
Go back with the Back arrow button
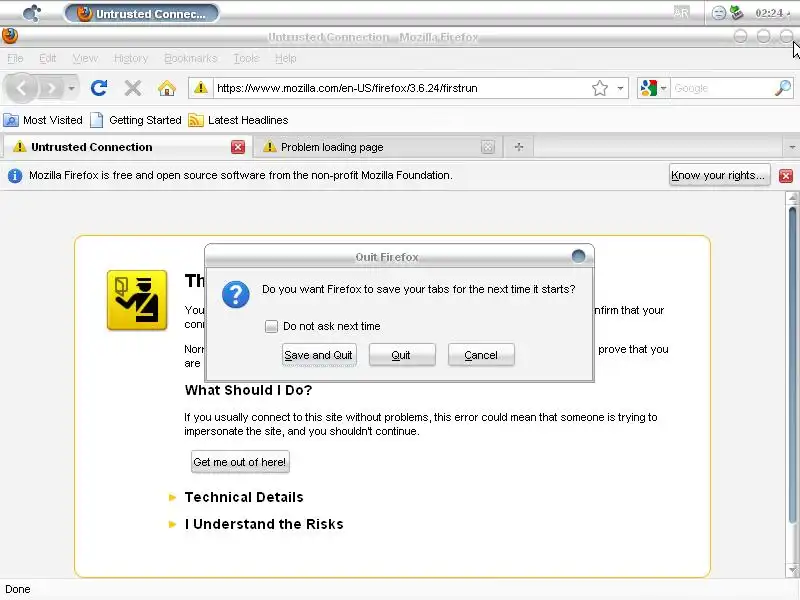pos(21,88)
